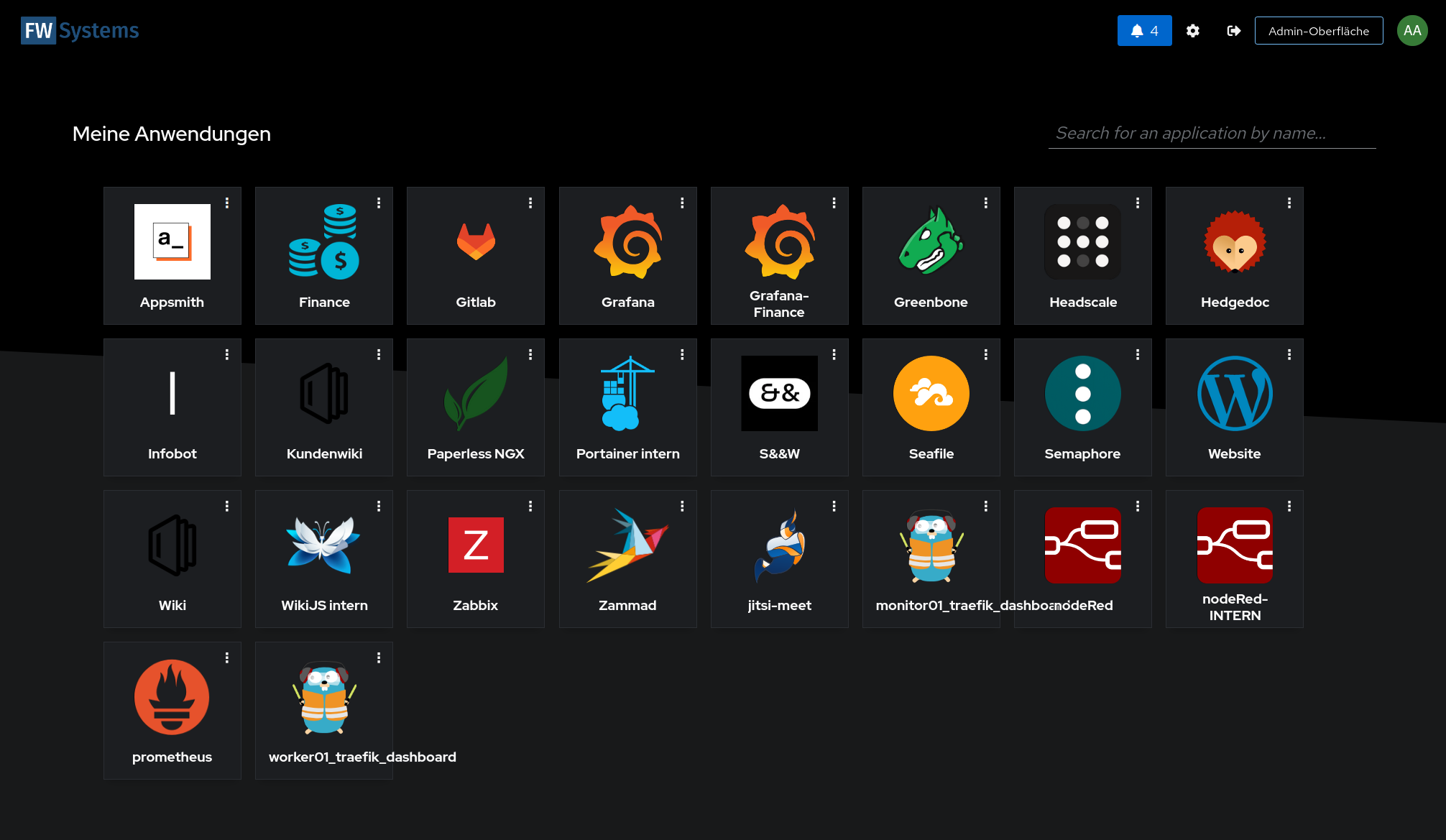Open the Website WordPress icon

(1234, 394)
